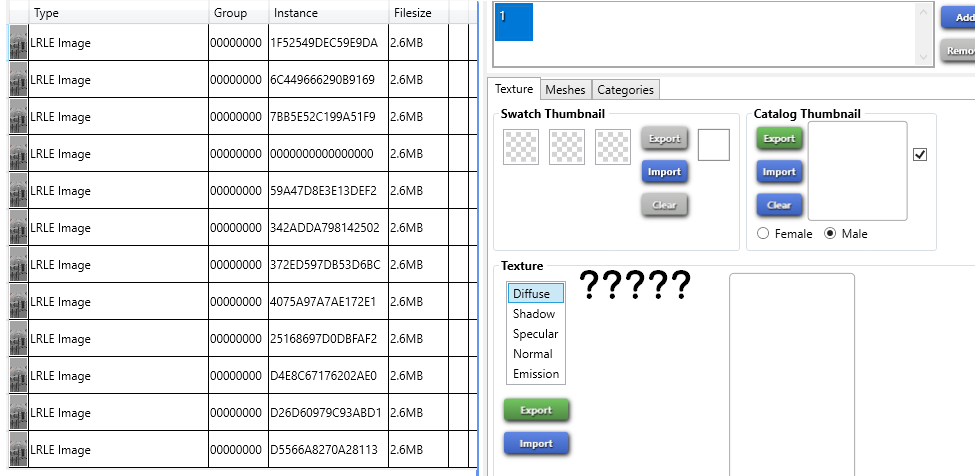Switch to the Meshes tab
The height and width of the screenshot is (476, 975).
pos(565,89)
